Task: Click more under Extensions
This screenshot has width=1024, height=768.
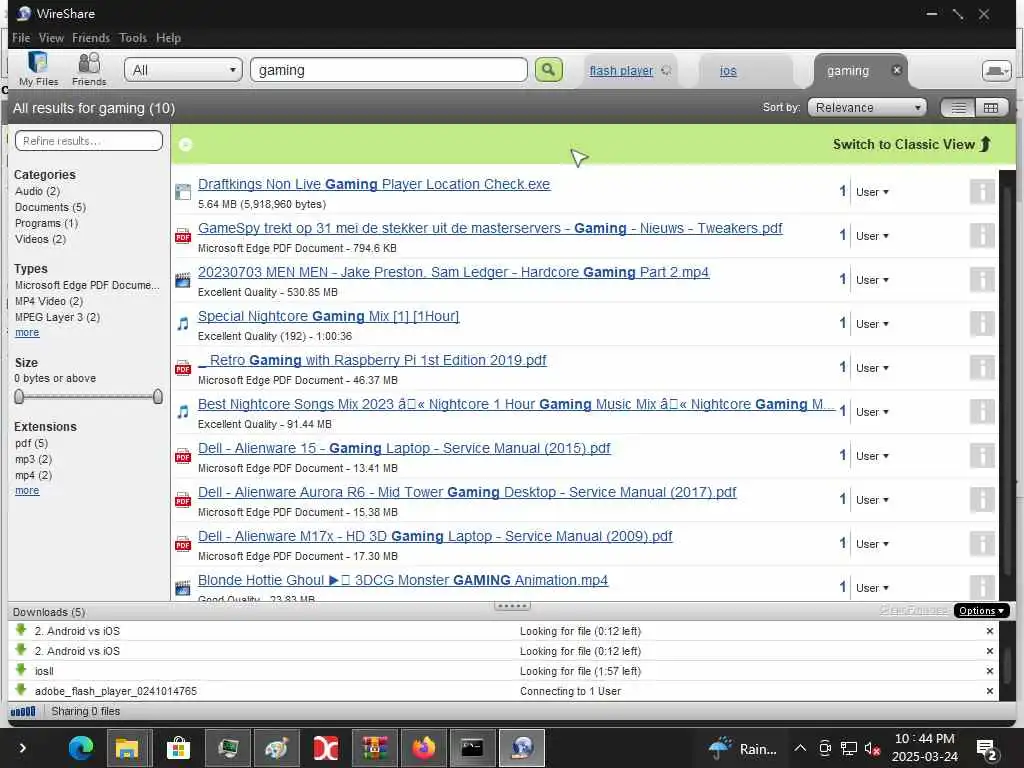Action: tap(27, 490)
